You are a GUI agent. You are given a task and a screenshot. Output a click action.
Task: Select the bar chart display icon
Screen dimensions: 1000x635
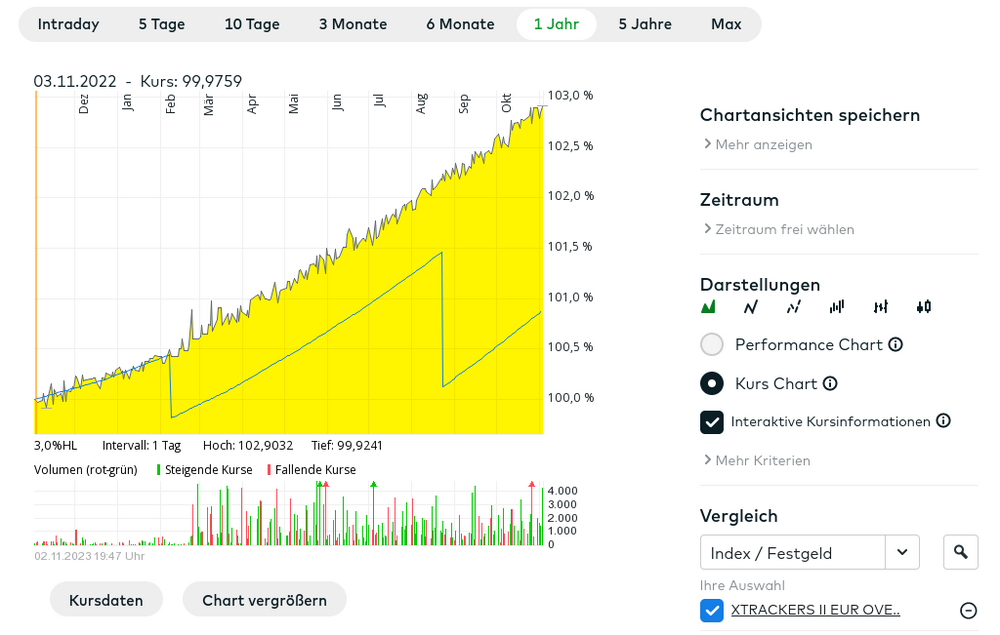click(837, 307)
